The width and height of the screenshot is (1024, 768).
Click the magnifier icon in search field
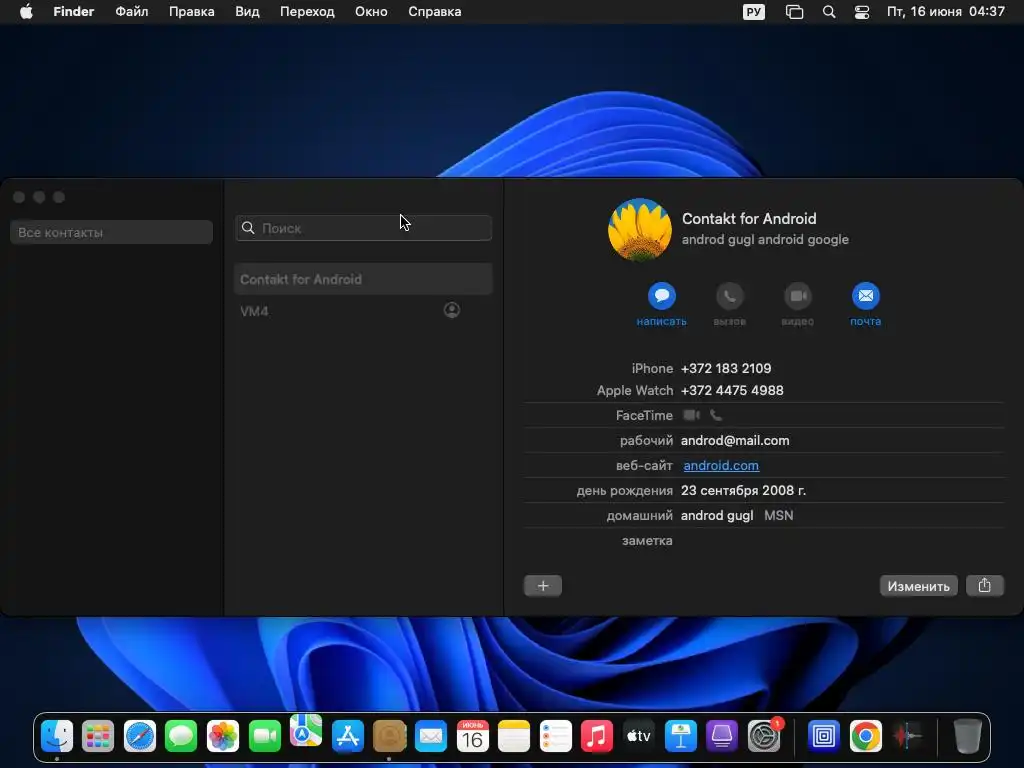click(x=248, y=228)
